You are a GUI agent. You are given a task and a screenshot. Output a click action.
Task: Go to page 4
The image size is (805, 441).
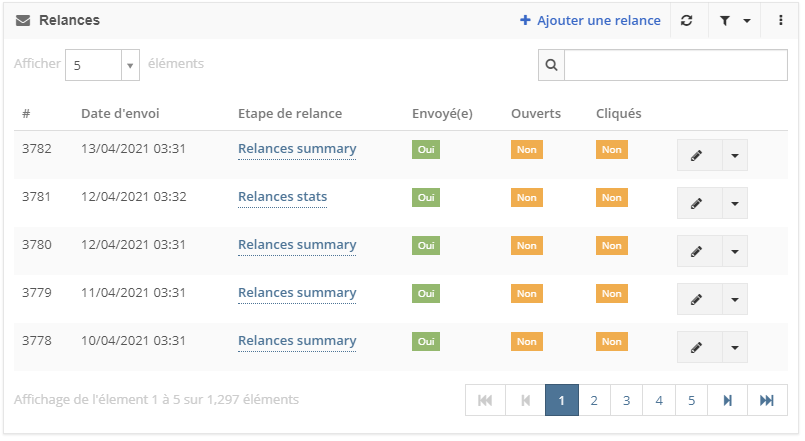(x=659, y=400)
